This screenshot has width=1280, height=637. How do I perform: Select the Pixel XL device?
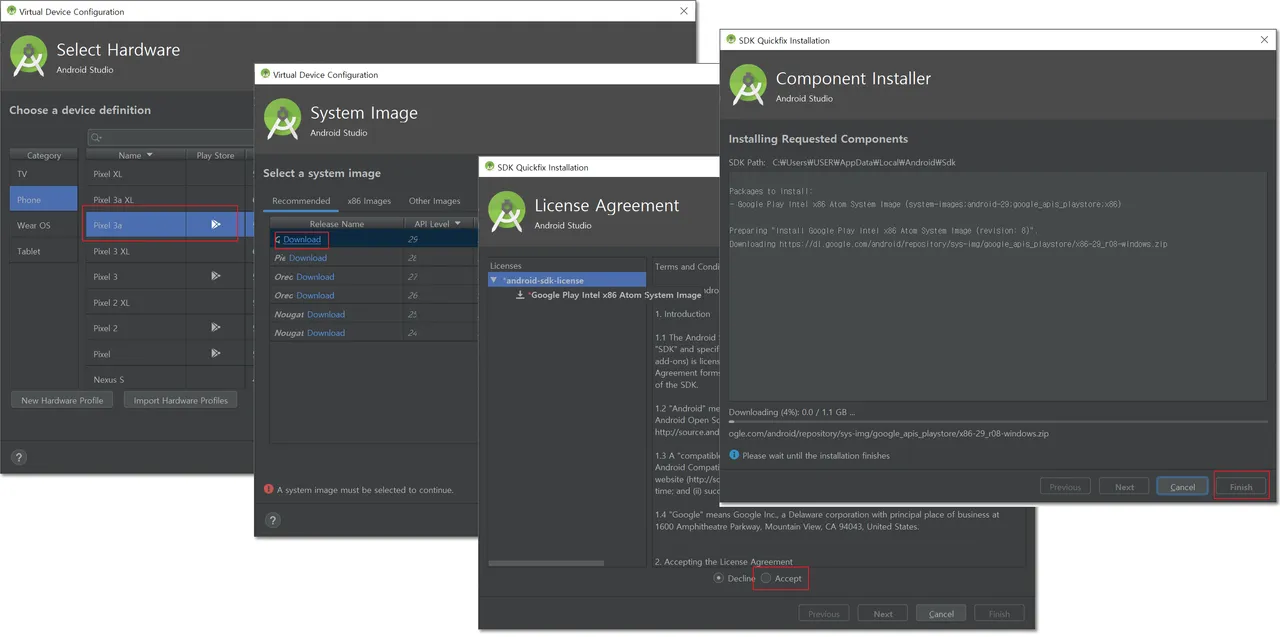click(107, 174)
